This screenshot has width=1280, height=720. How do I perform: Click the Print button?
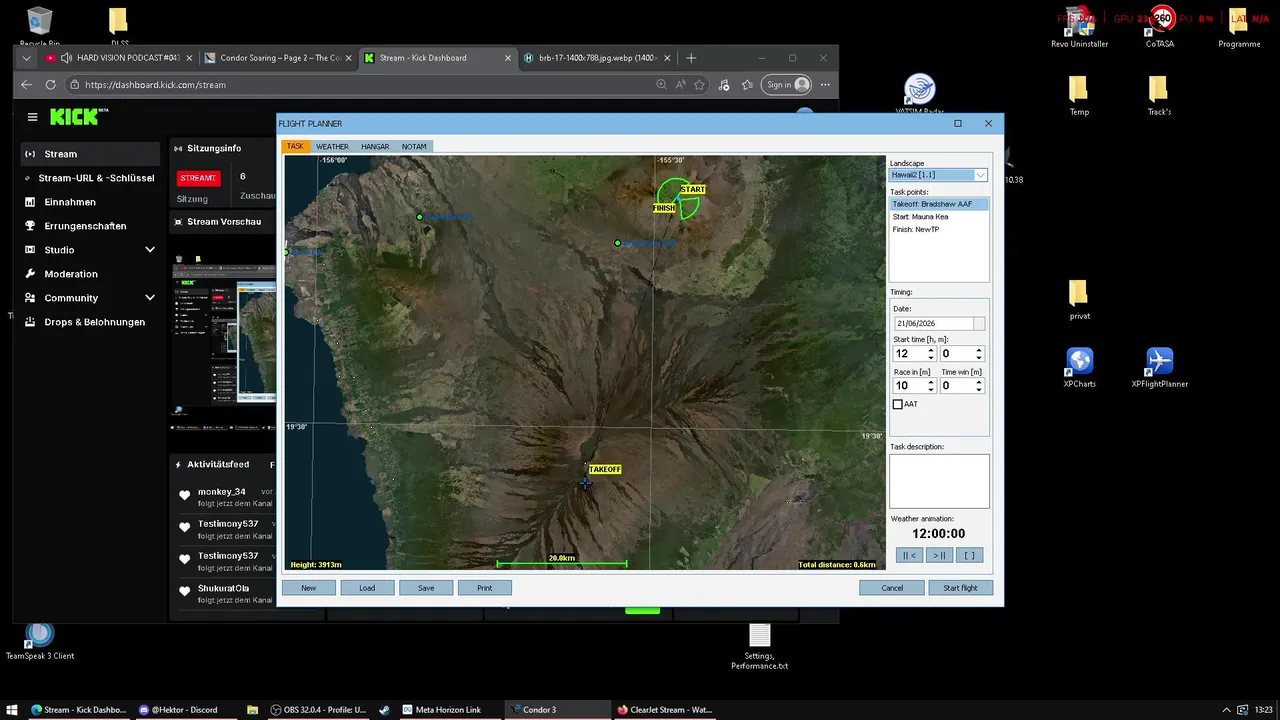[x=485, y=588]
